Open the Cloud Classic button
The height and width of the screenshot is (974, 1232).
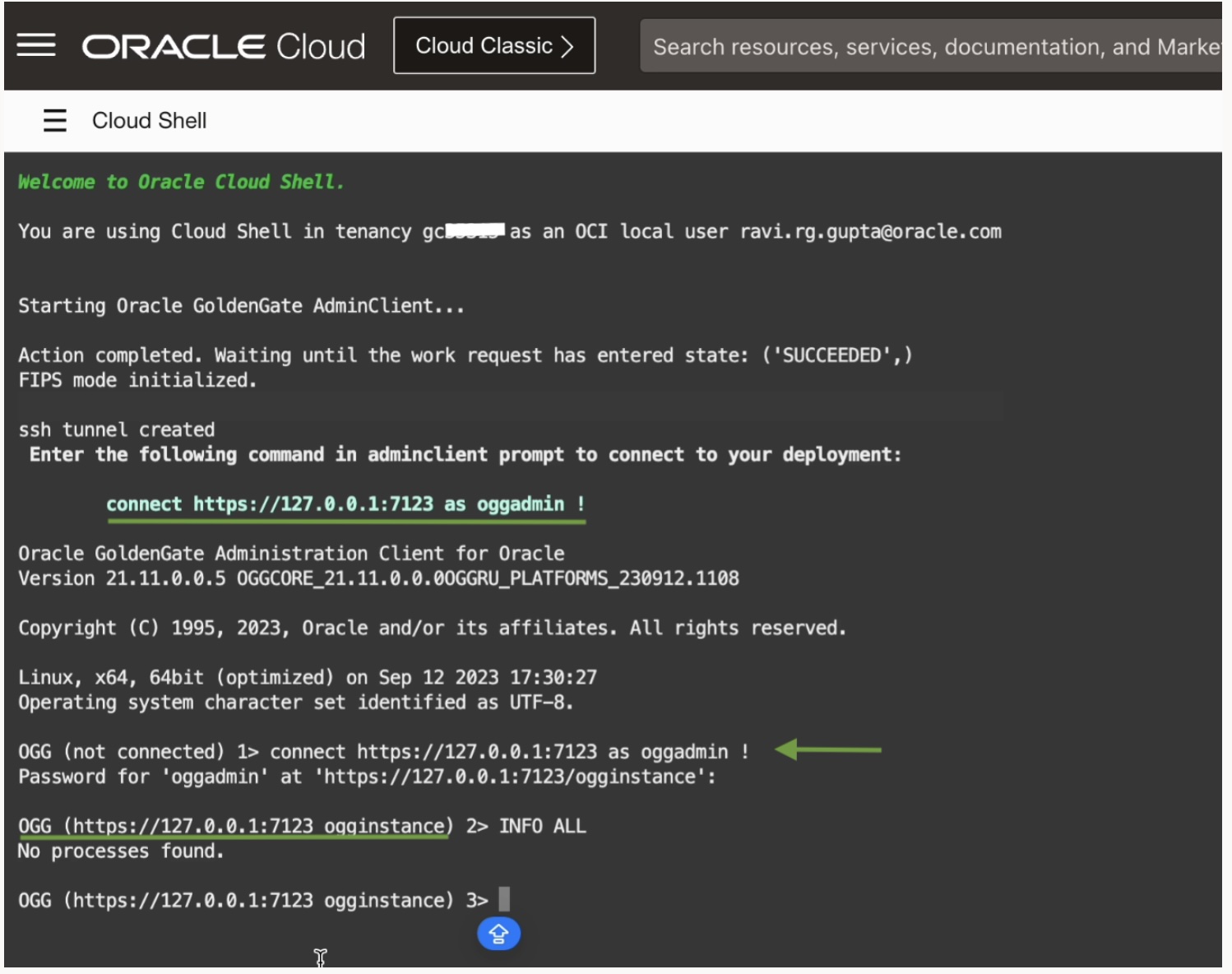494,45
